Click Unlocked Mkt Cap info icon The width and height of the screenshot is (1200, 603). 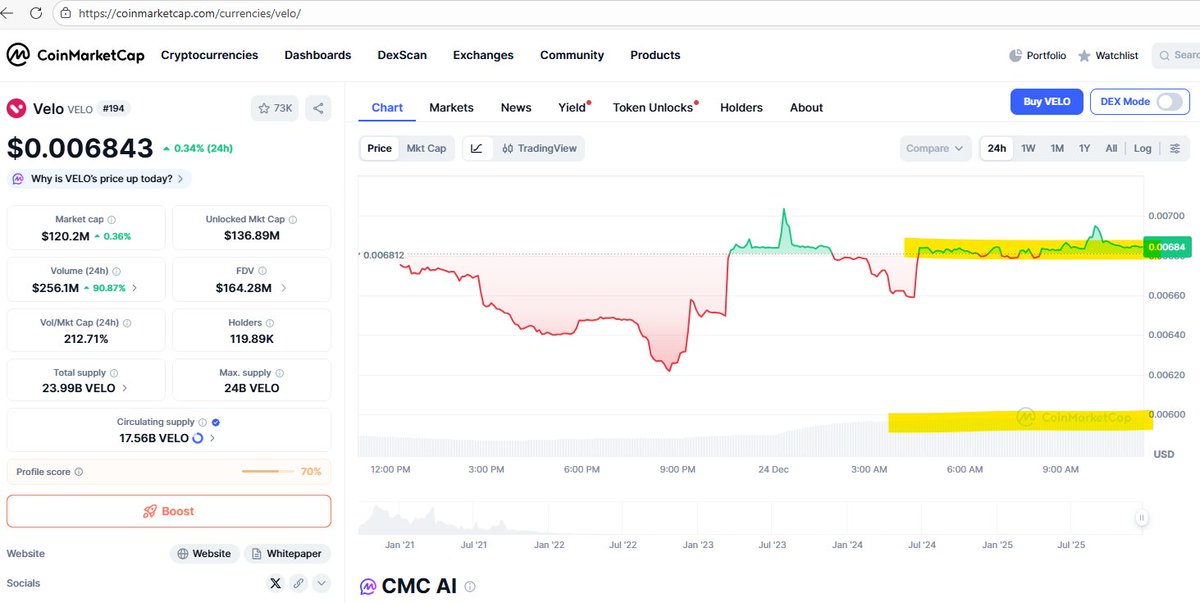point(293,219)
